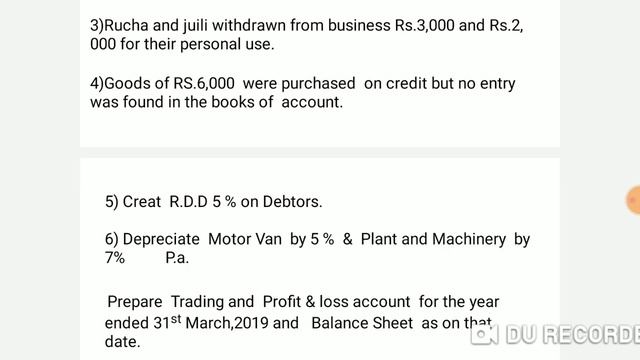Click the 'Rs.3,000' amount in point 3
640x360 pixels.
coord(424,25)
